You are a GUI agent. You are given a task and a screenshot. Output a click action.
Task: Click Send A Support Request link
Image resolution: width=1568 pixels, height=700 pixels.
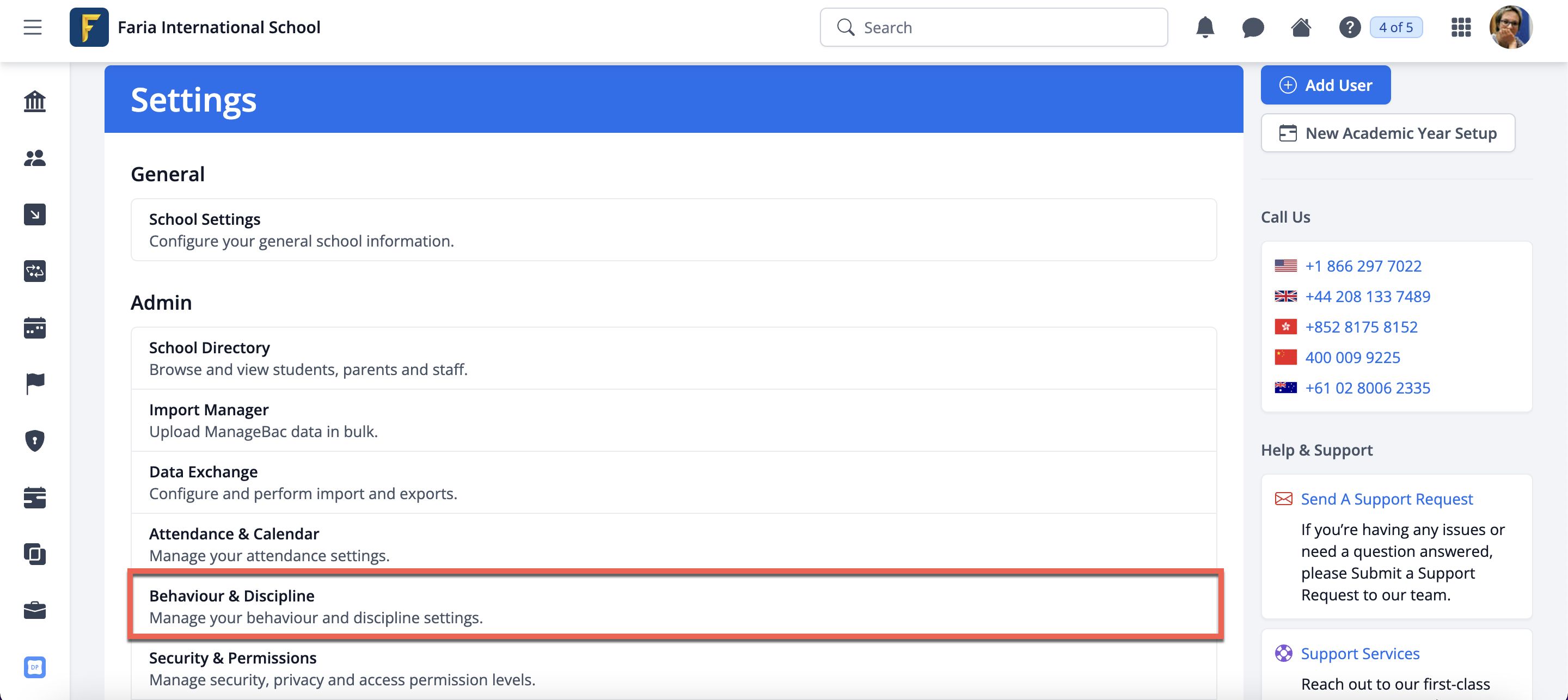coord(1387,499)
